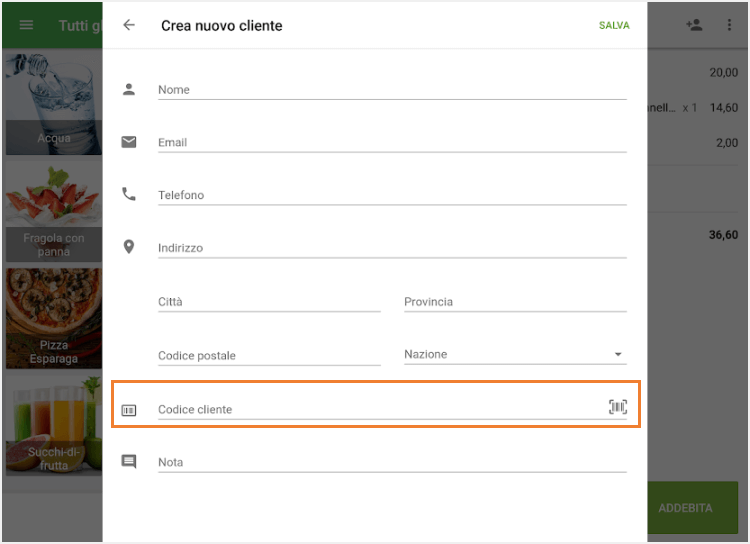The height and width of the screenshot is (544, 750).
Task: Focus the Codice postale input field
Action: (269, 355)
